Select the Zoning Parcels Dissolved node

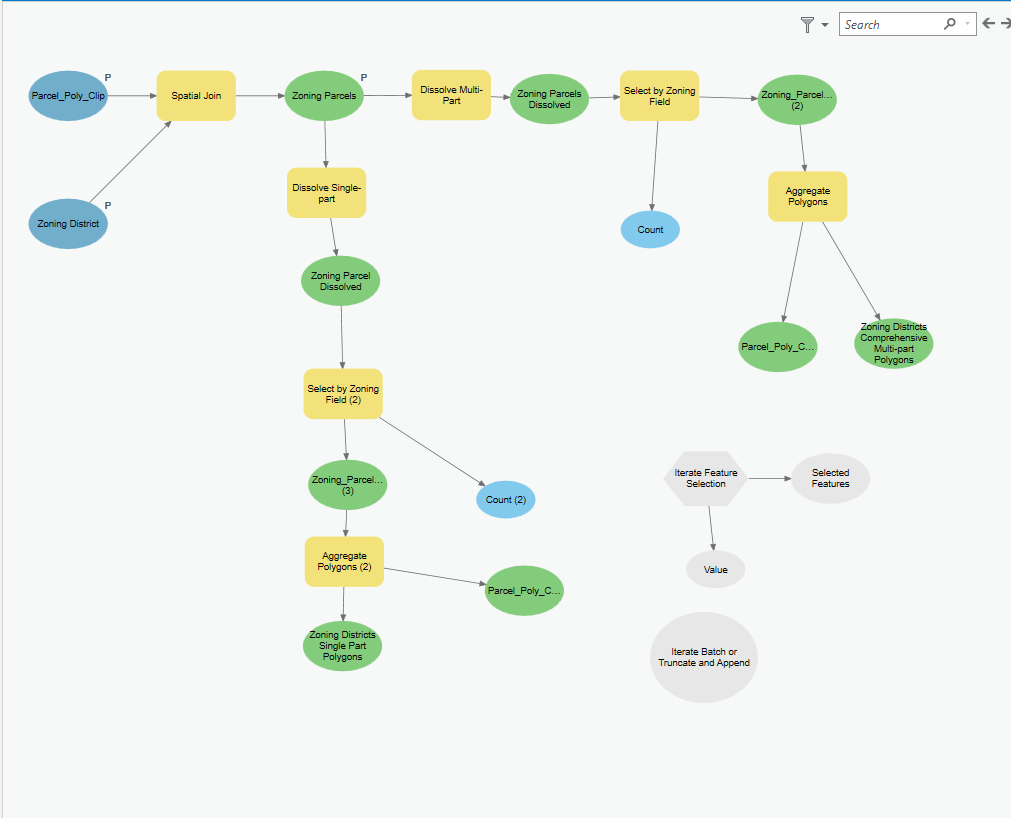click(549, 99)
